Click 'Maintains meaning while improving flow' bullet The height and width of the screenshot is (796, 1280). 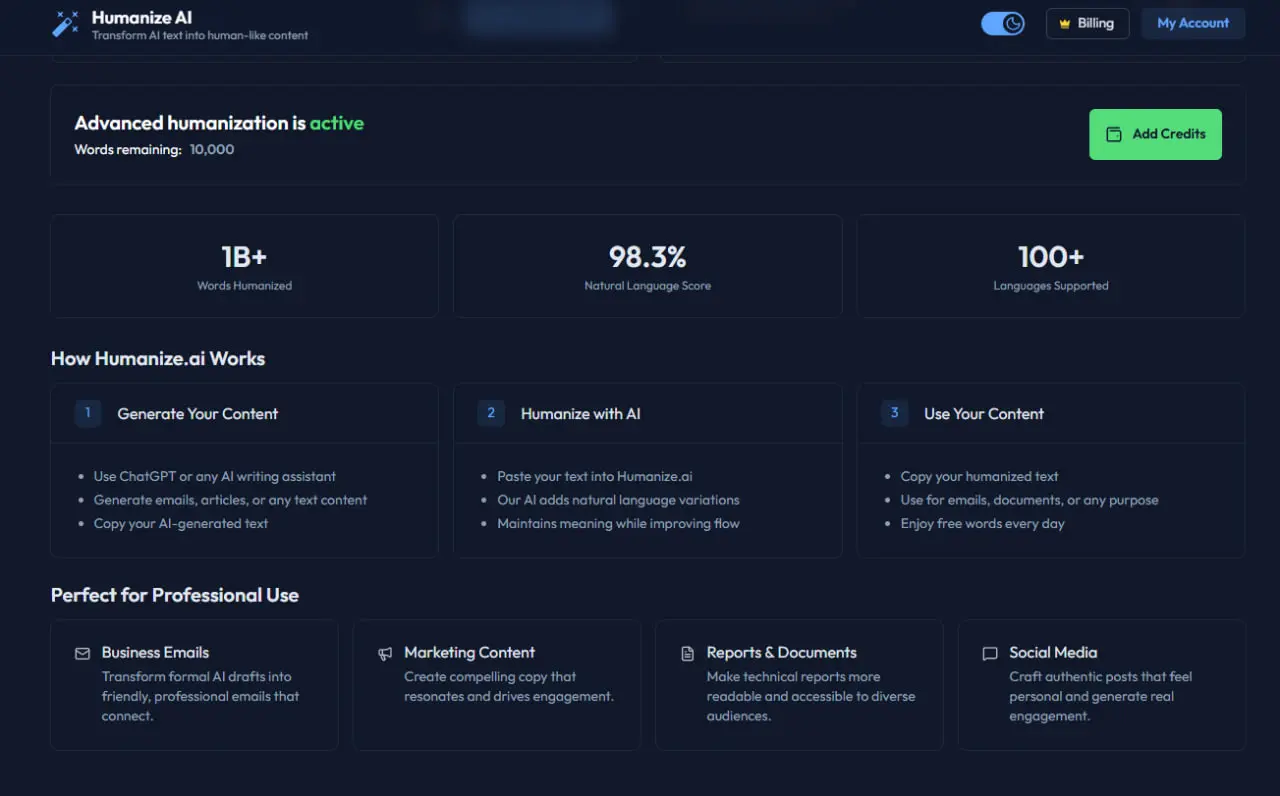tap(619, 523)
